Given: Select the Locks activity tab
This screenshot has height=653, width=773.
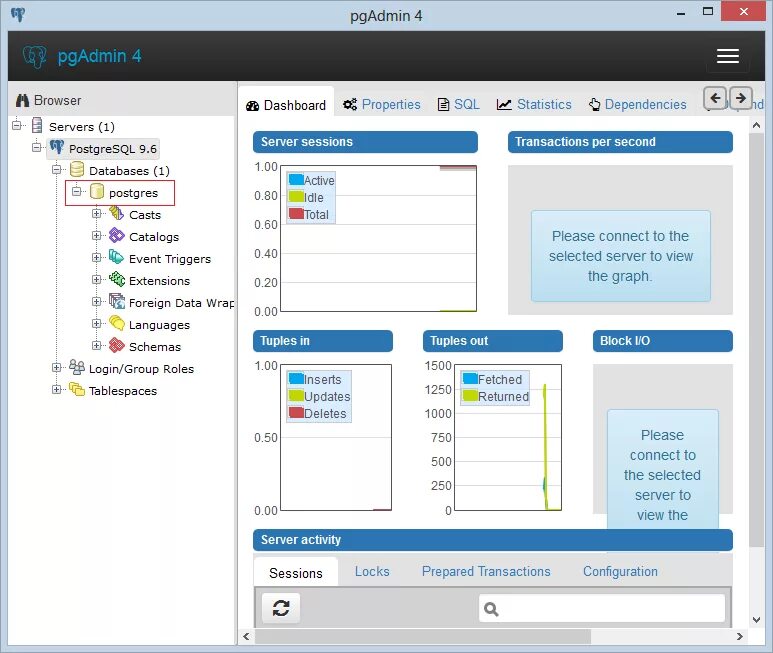Looking at the screenshot, I should (372, 572).
